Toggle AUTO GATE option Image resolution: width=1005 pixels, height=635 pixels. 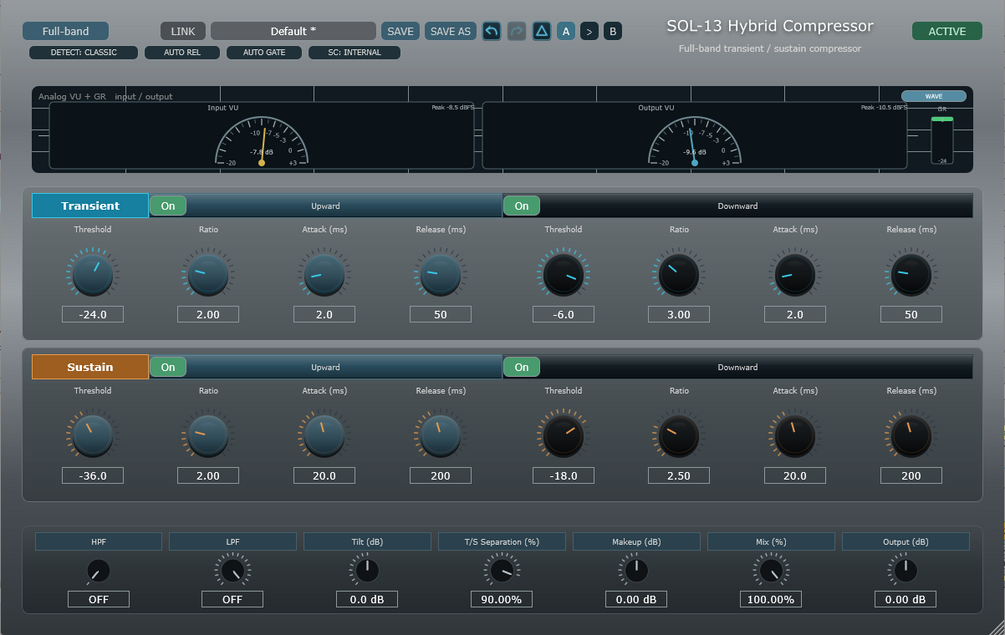click(x=264, y=53)
